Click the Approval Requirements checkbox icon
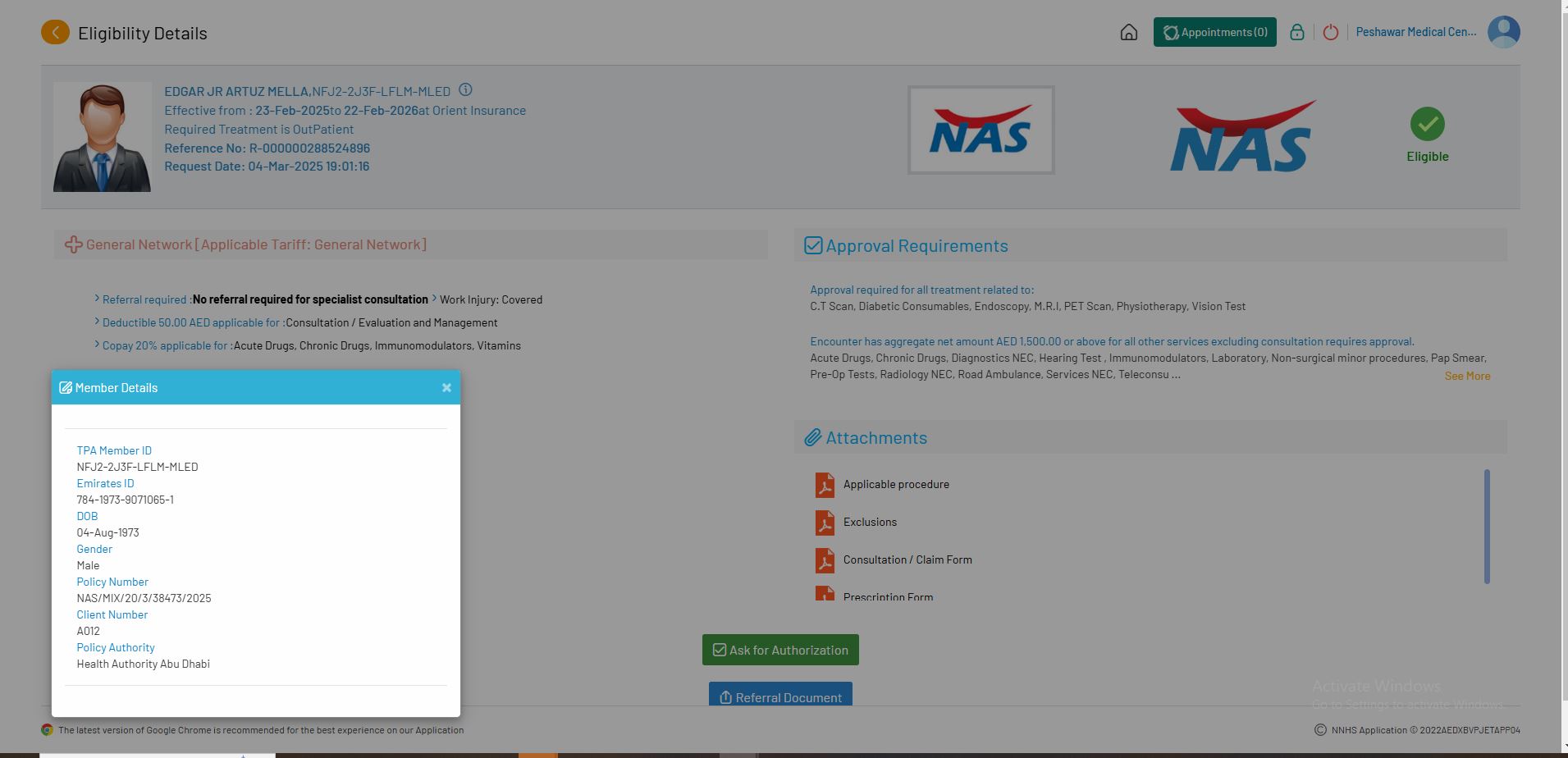 pyautogui.click(x=813, y=245)
